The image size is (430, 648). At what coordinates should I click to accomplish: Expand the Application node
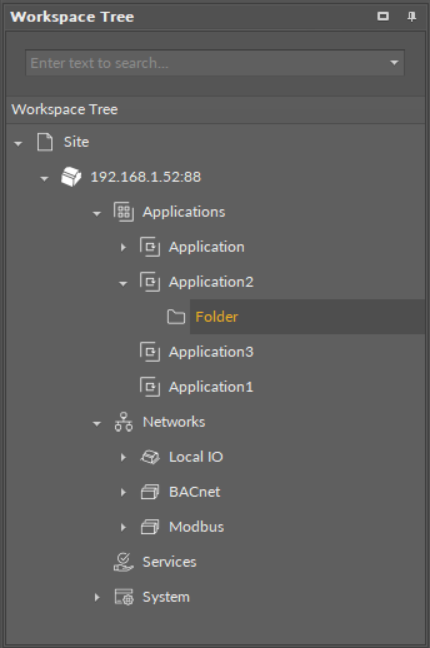123,248
